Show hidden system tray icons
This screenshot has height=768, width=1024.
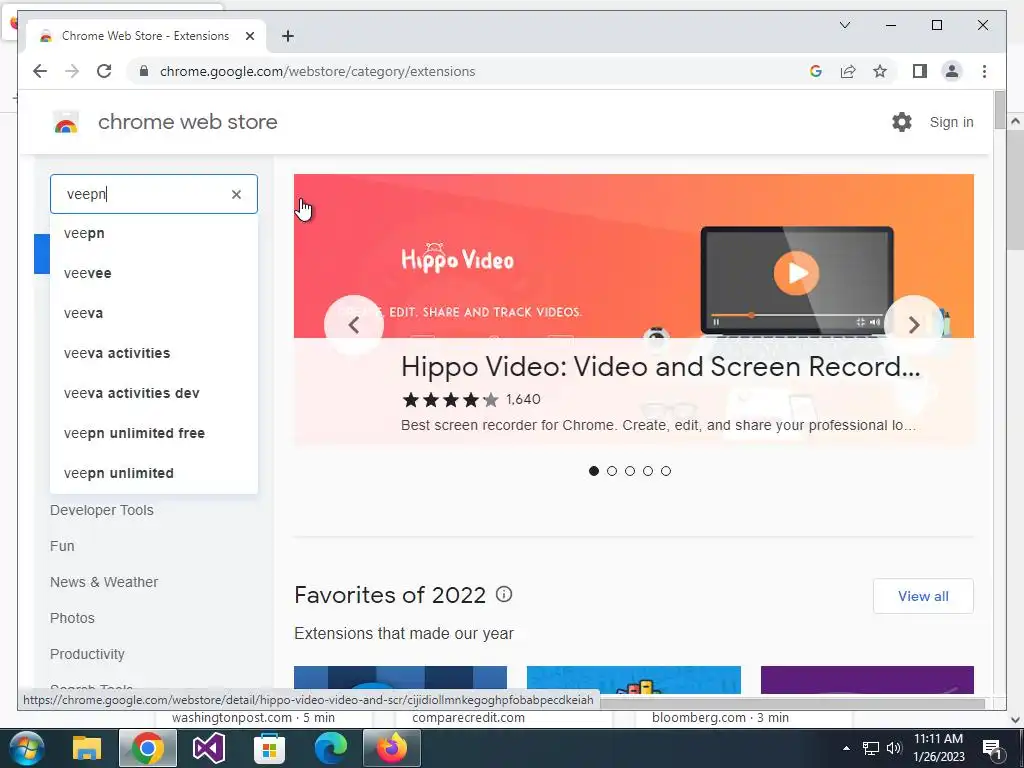(846, 748)
